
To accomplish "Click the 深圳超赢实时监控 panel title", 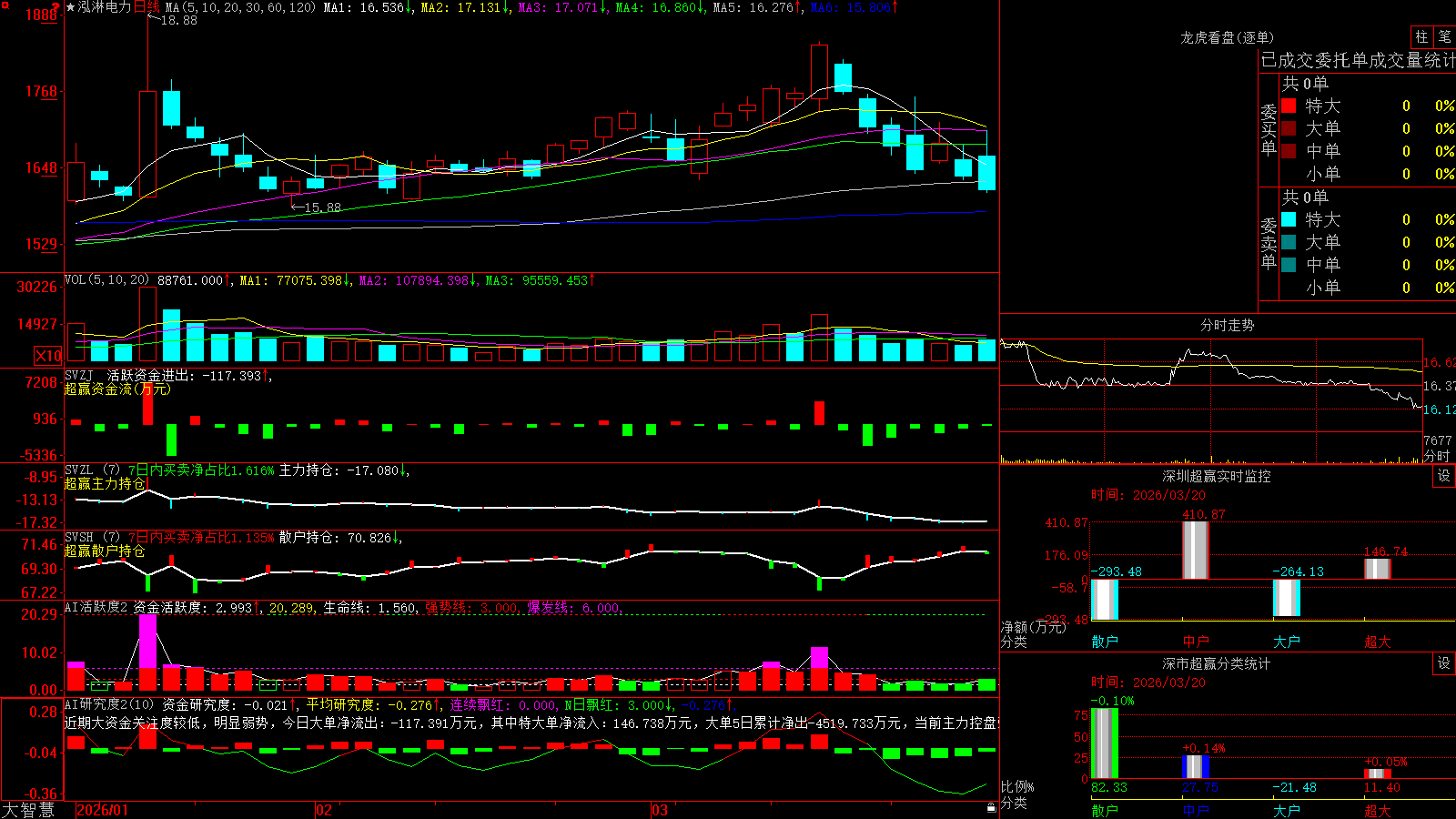I will click(1216, 476).
